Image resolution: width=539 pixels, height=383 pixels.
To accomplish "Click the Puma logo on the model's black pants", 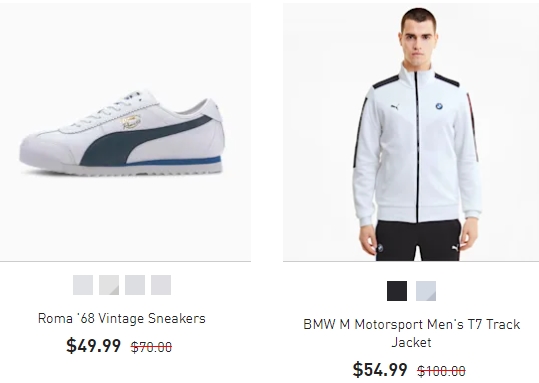I will [x=455, y=248].
